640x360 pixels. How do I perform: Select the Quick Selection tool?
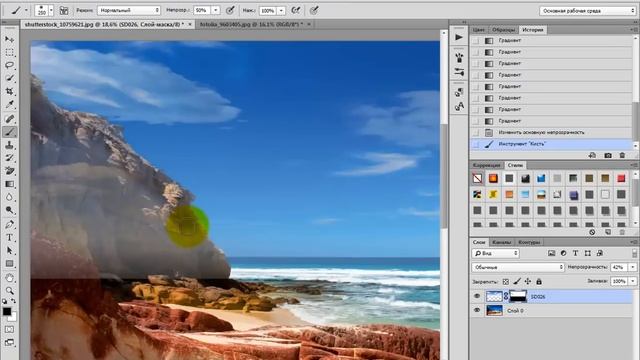point(9,78)
